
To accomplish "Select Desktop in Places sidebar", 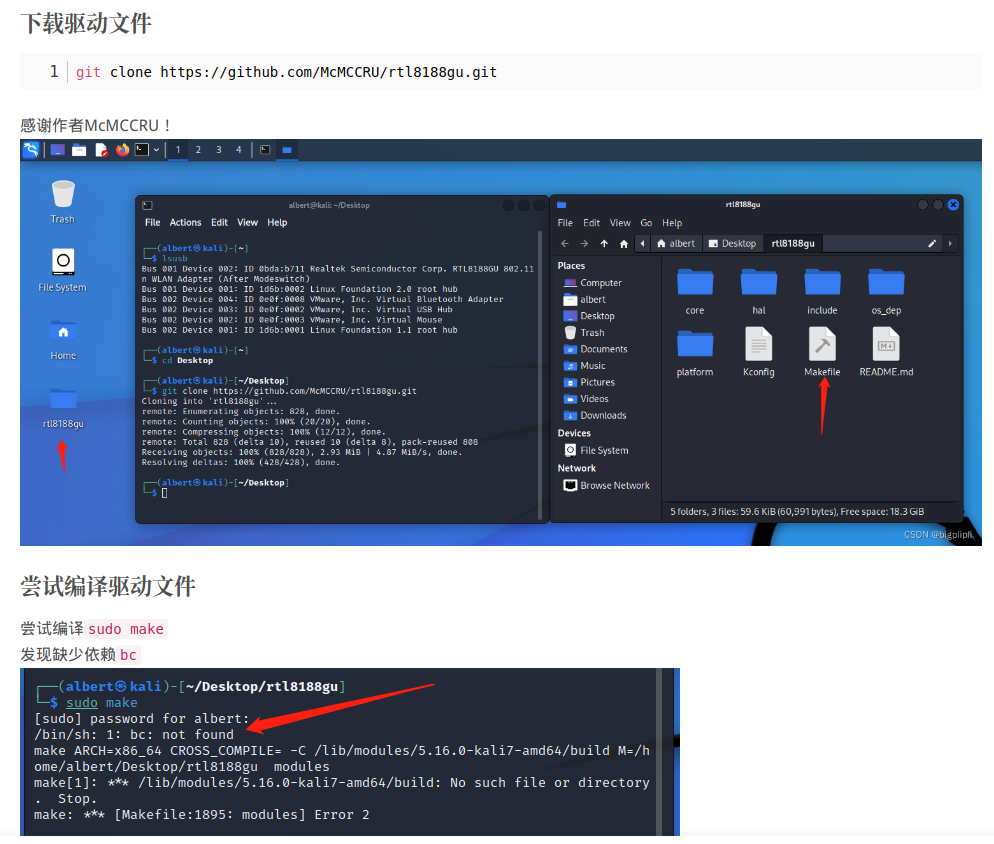I will coord(590,316).
